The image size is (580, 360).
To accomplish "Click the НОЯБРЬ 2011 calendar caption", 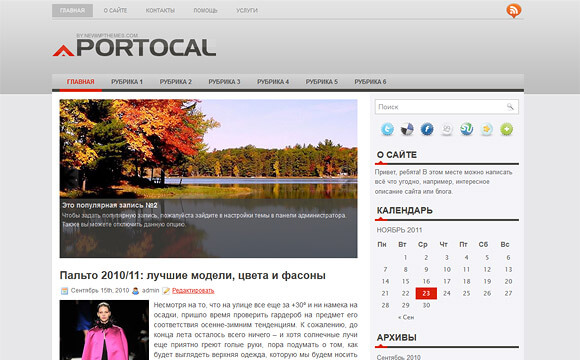I will point(399,230).
